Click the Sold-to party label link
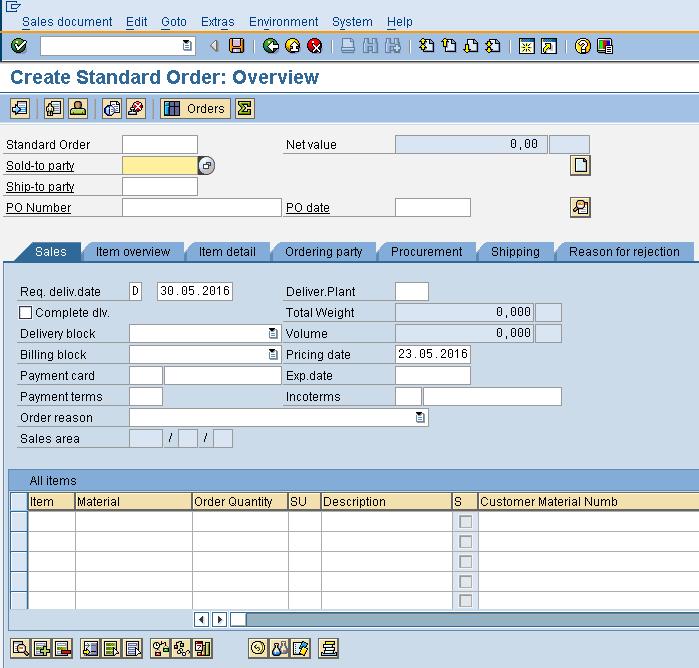Screen dimensions: 699x668 [40, 165]
